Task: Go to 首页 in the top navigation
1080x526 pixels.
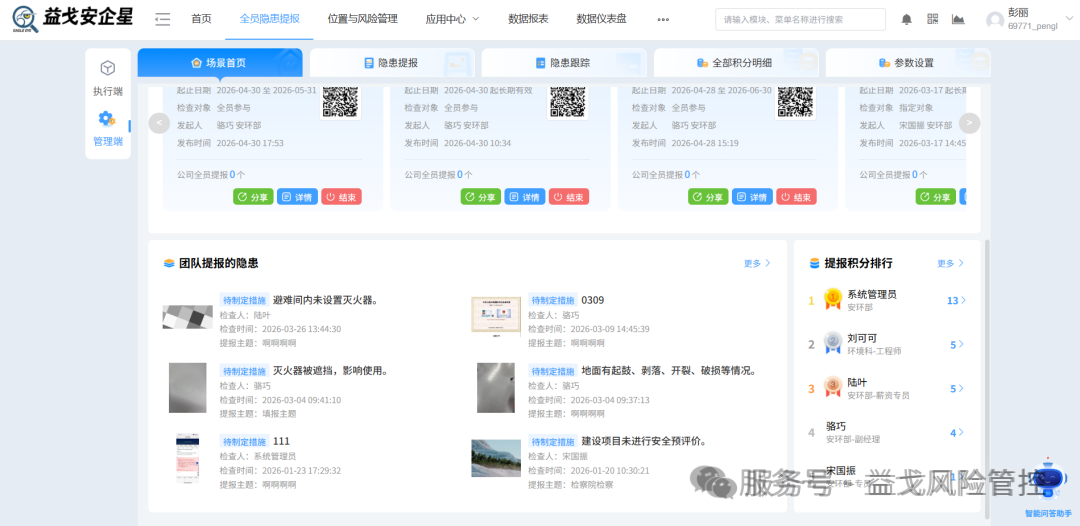Action: coord(201,19)
